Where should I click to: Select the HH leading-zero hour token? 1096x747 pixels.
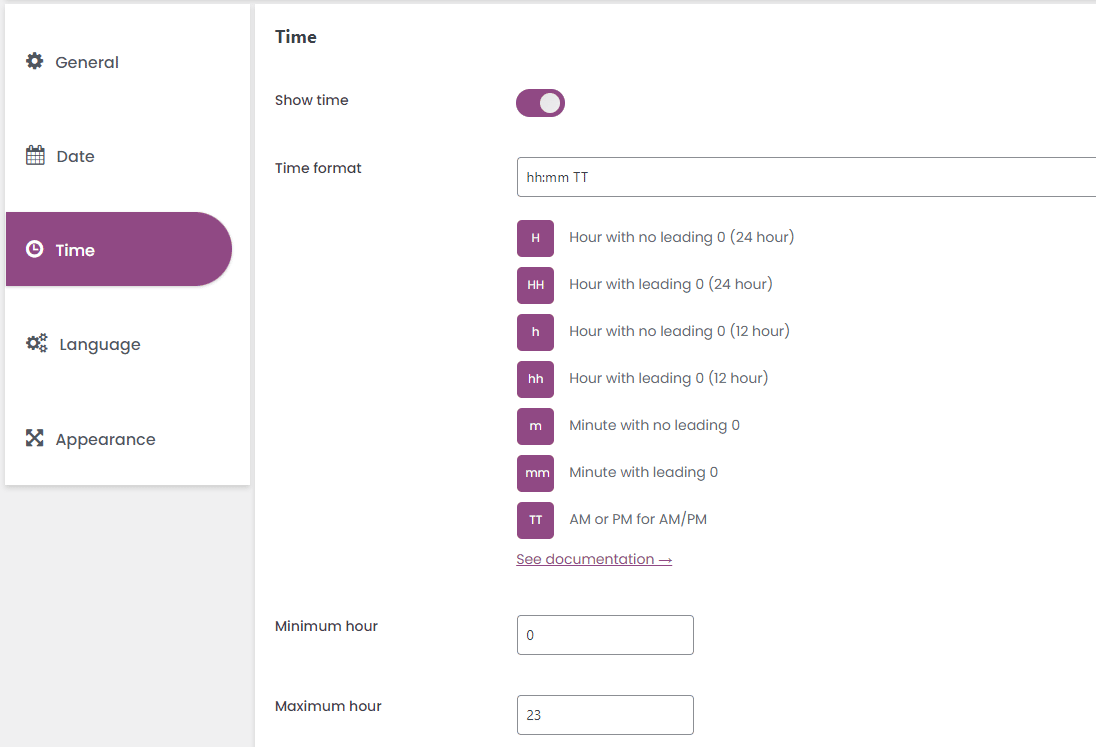[535, 285]
